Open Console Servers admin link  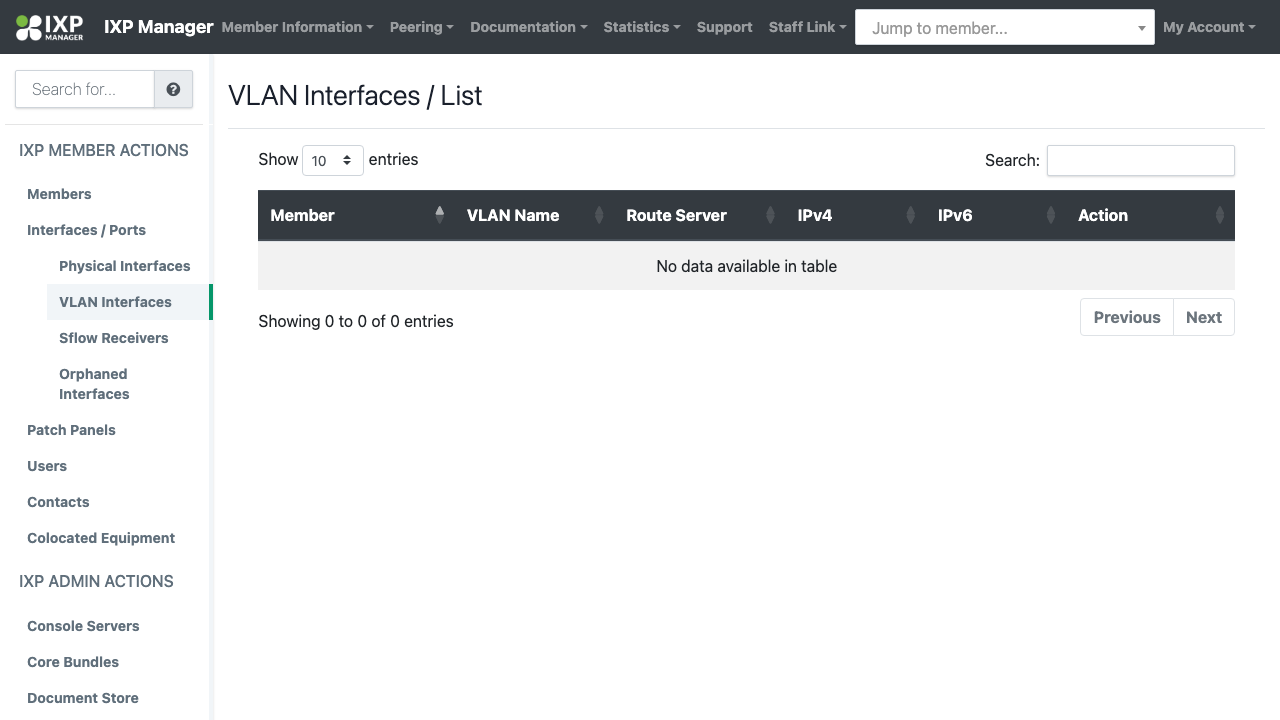[x=83, y=626]
